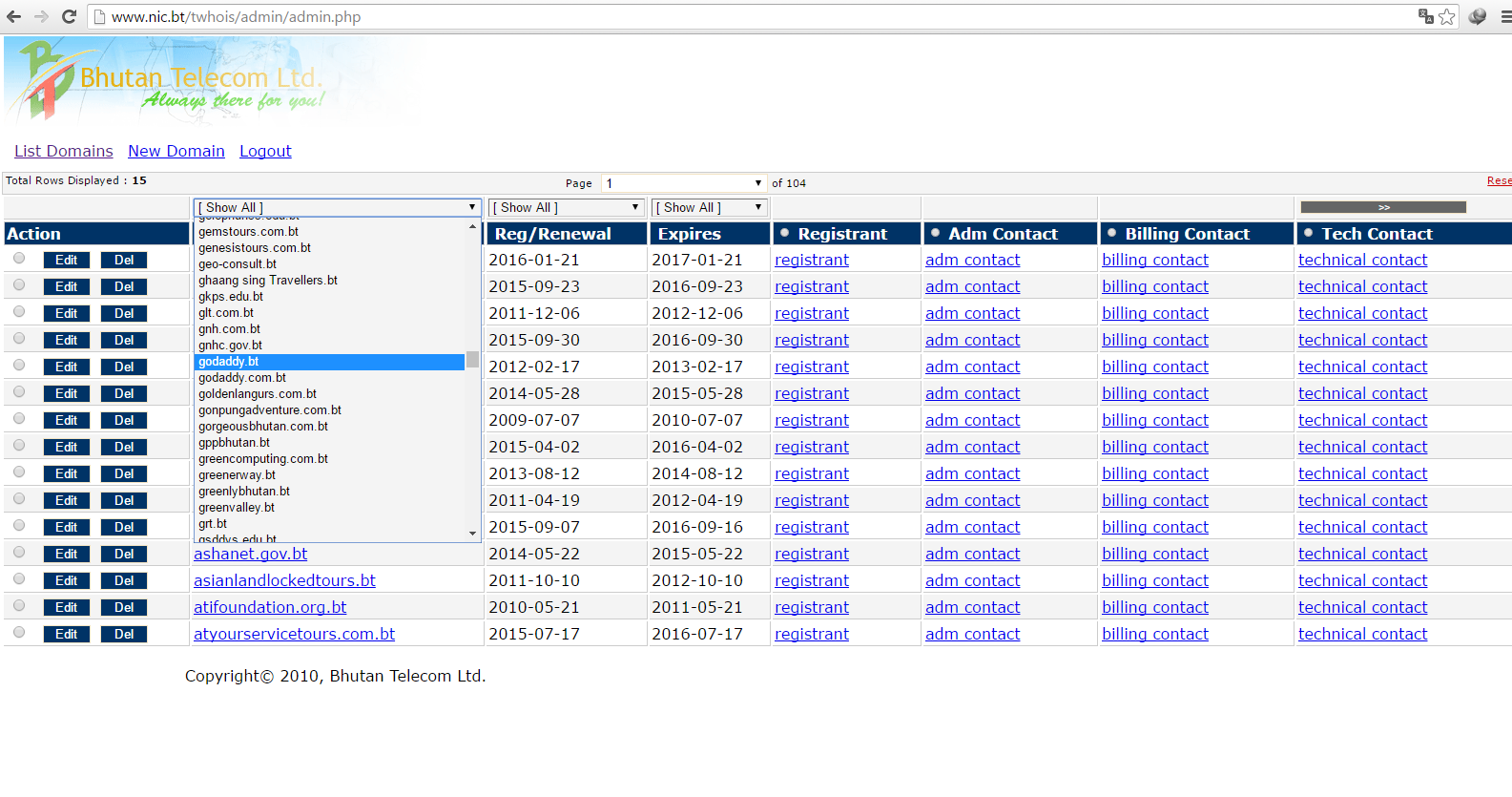Open the domain name Show All dropdown

pos(337,207)
